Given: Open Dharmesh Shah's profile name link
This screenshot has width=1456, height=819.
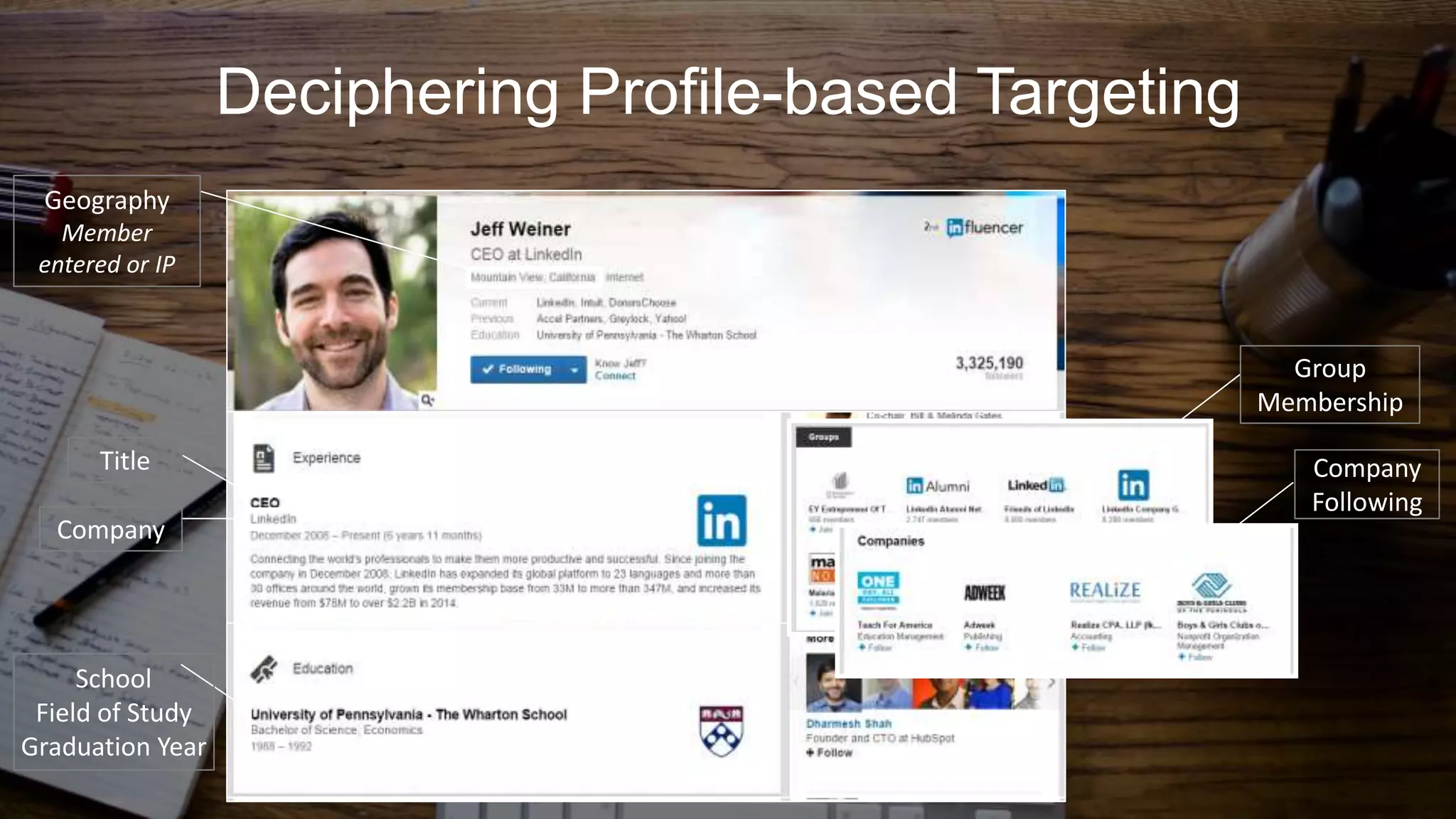Looking at the screenshot, I should [849, 724].
